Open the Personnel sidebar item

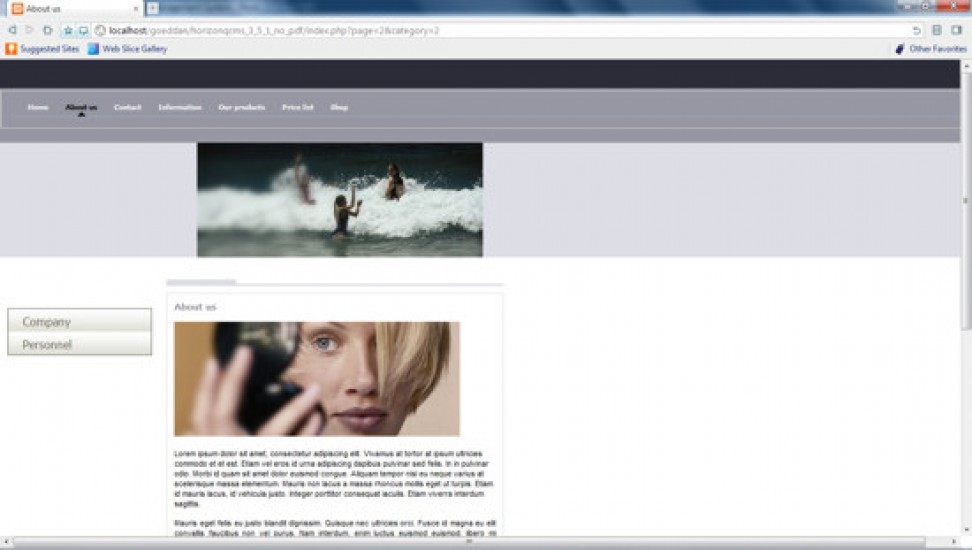tap(79, 344)
